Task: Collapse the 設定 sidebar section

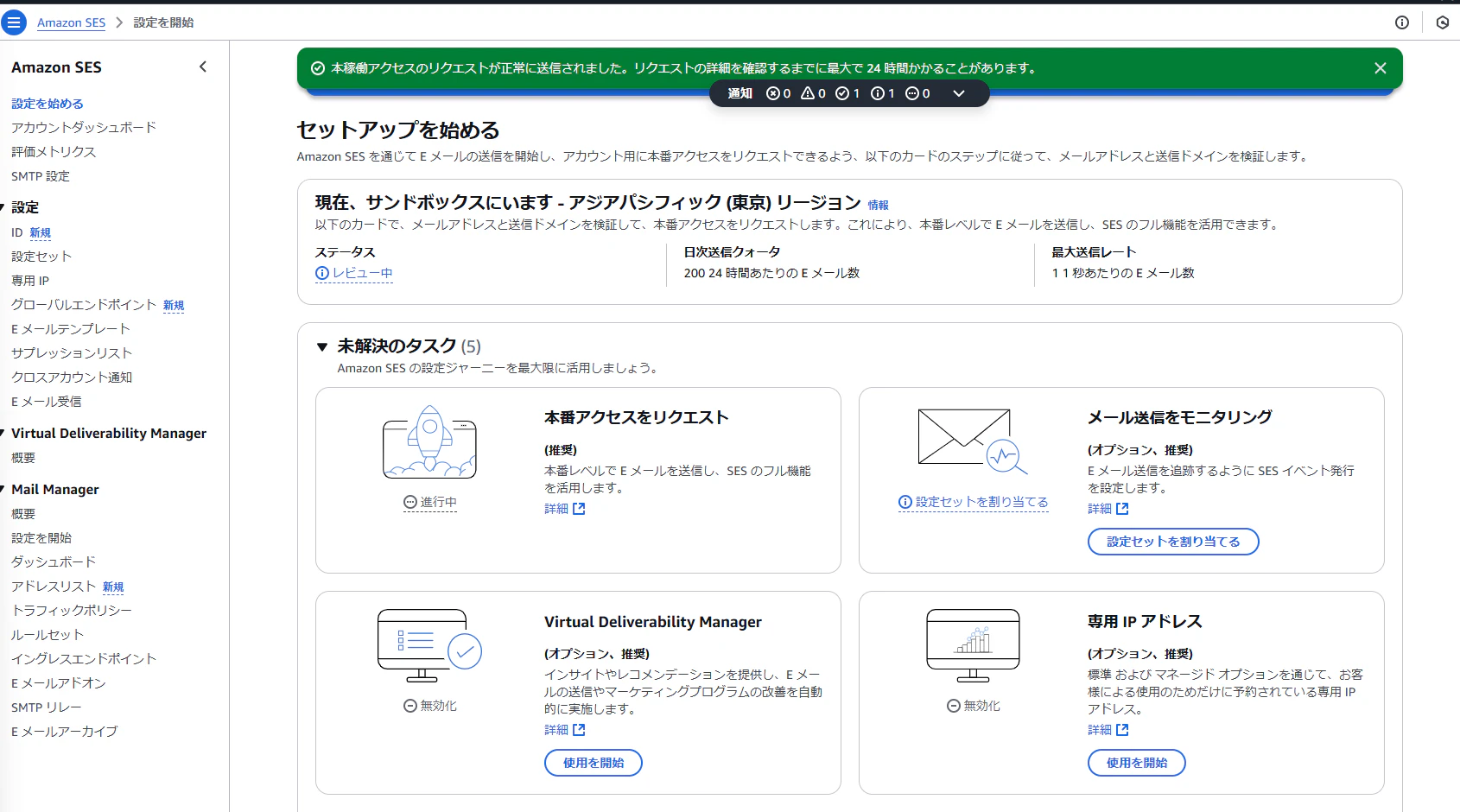Action: coord(3,207)
